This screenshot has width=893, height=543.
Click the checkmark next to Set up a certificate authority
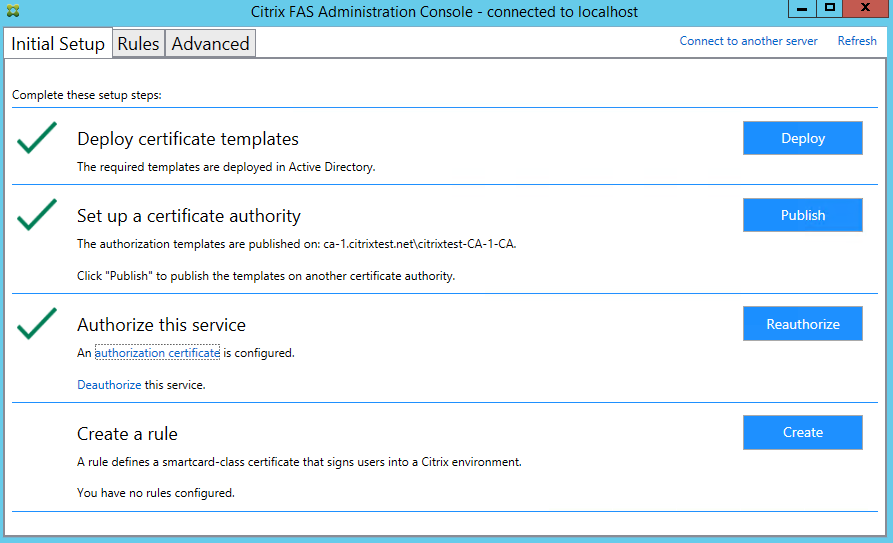(x=37, y=214)
